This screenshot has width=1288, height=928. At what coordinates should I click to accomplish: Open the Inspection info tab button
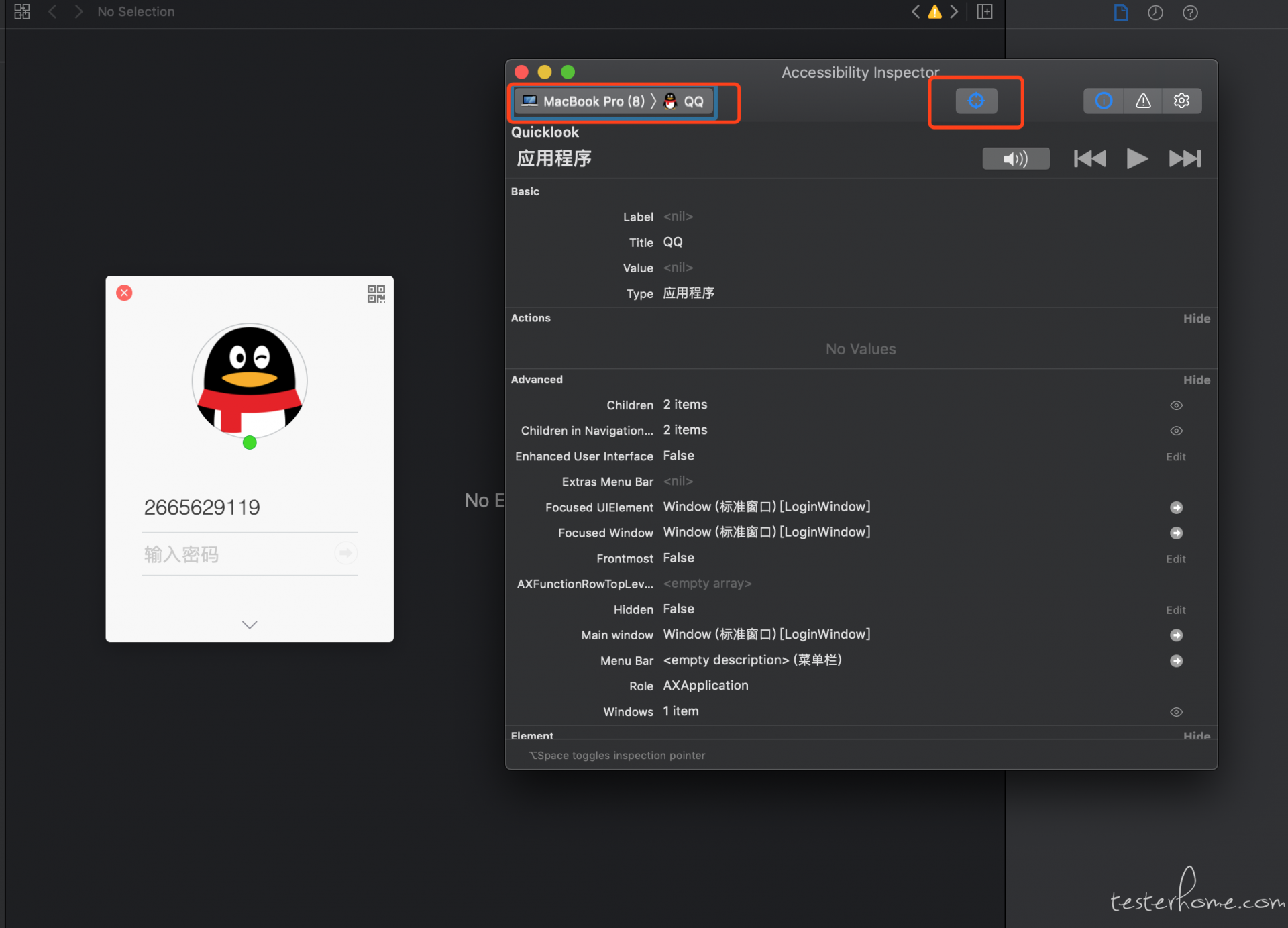click(1104, 101)
